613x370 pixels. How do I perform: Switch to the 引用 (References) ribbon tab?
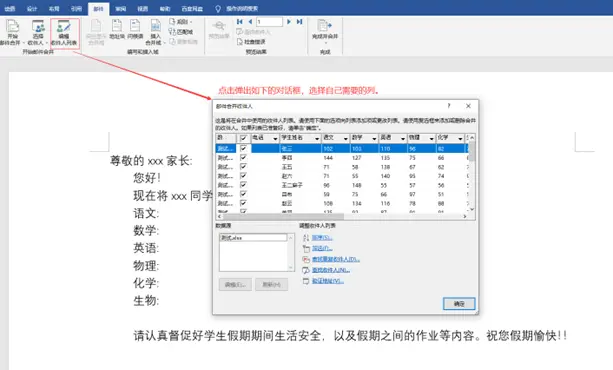click(x=76, y=9)
